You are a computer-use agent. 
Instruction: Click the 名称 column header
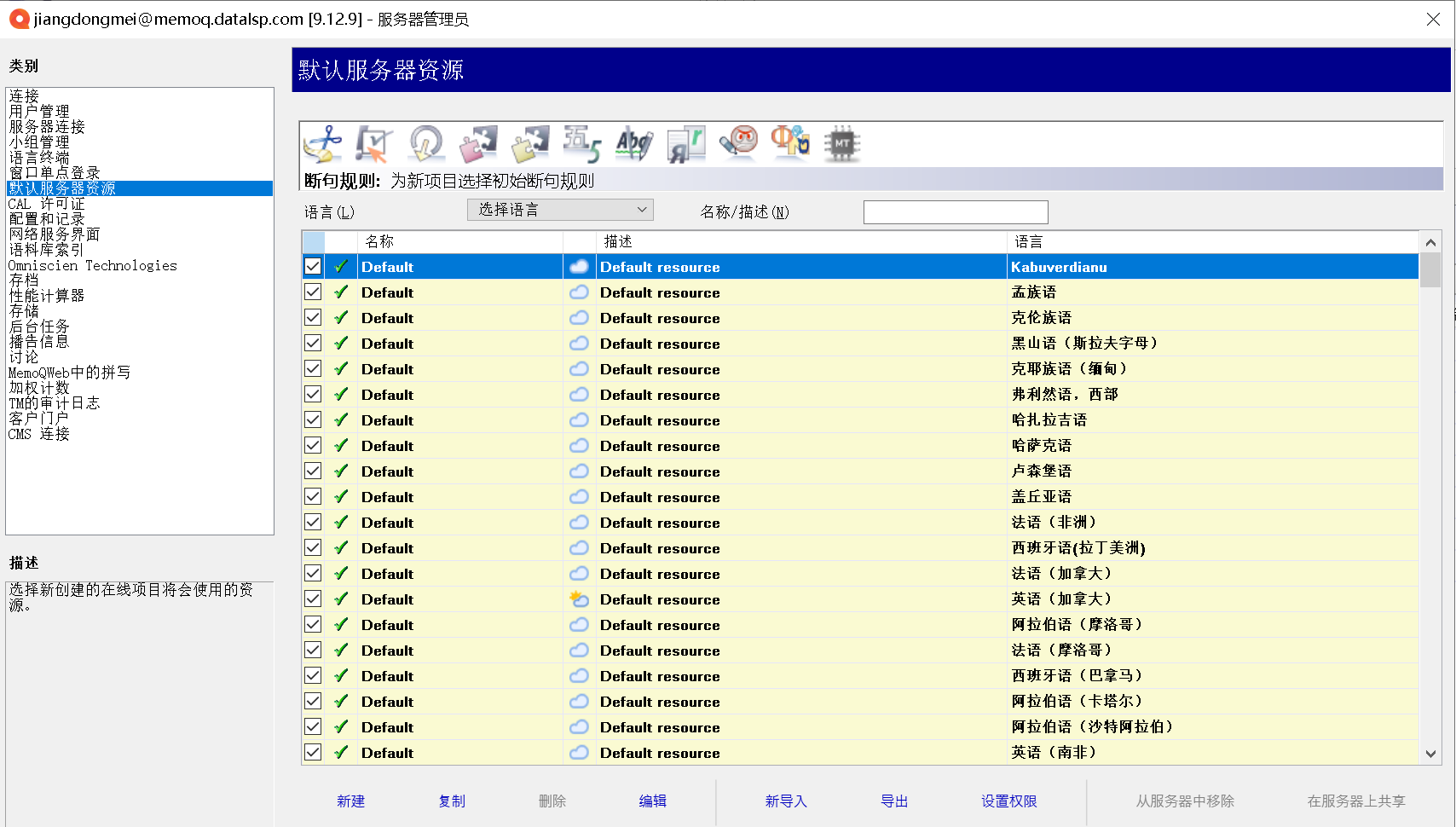(460, 242)
